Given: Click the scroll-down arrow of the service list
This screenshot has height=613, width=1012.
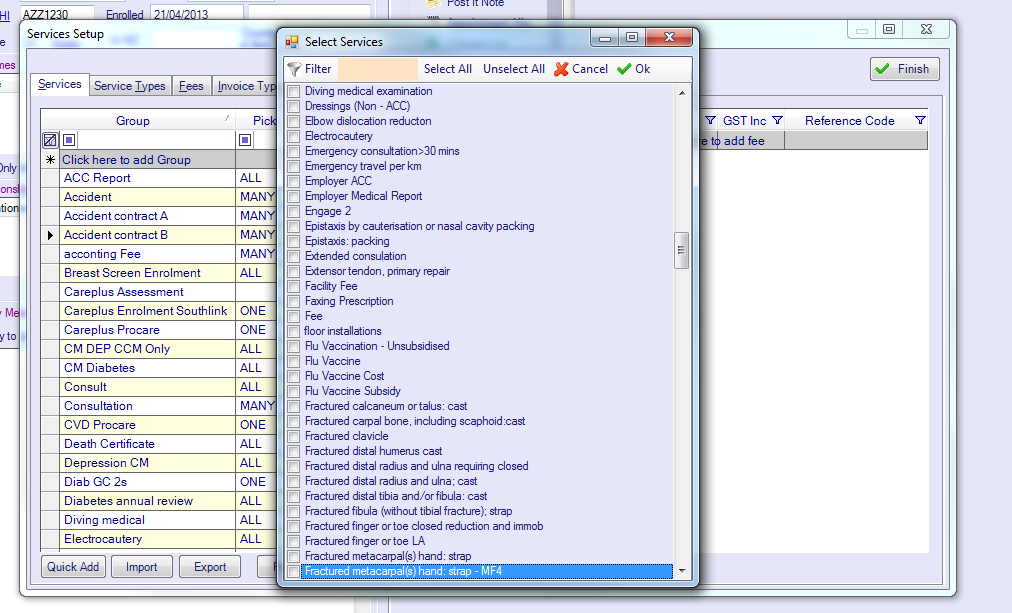Looking at the screenshot, I should pos(682,571).
